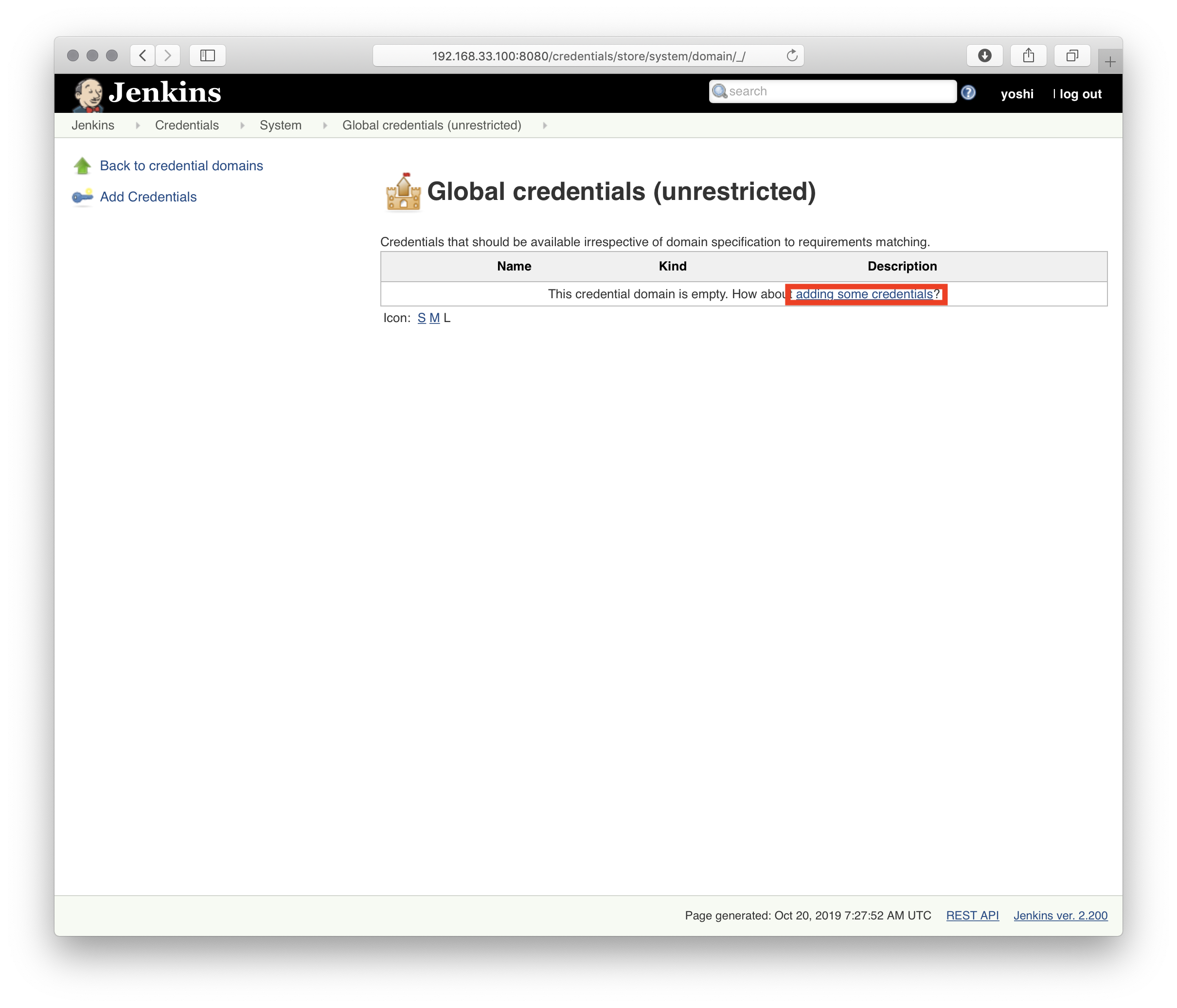
Task: Go to Jenkins breadcrumb item
Action: coord(92,125)
